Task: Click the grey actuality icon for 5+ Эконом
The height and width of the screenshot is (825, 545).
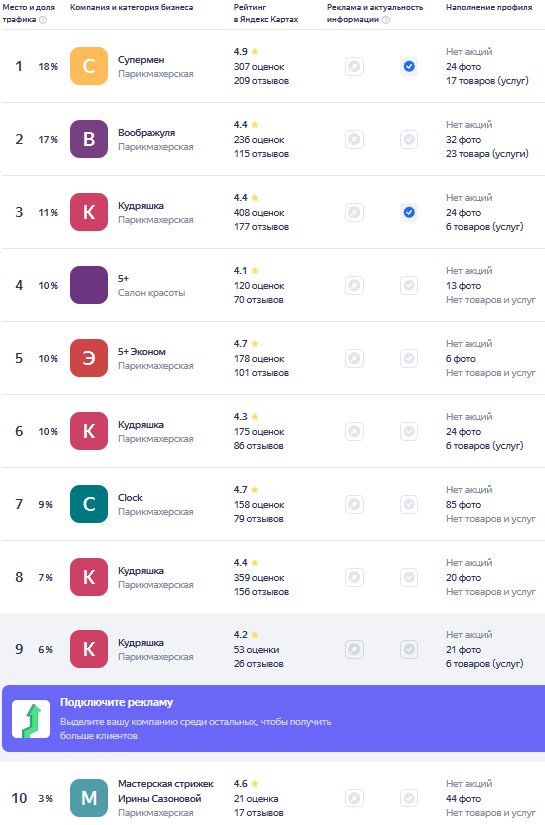Action: (409, 358)
